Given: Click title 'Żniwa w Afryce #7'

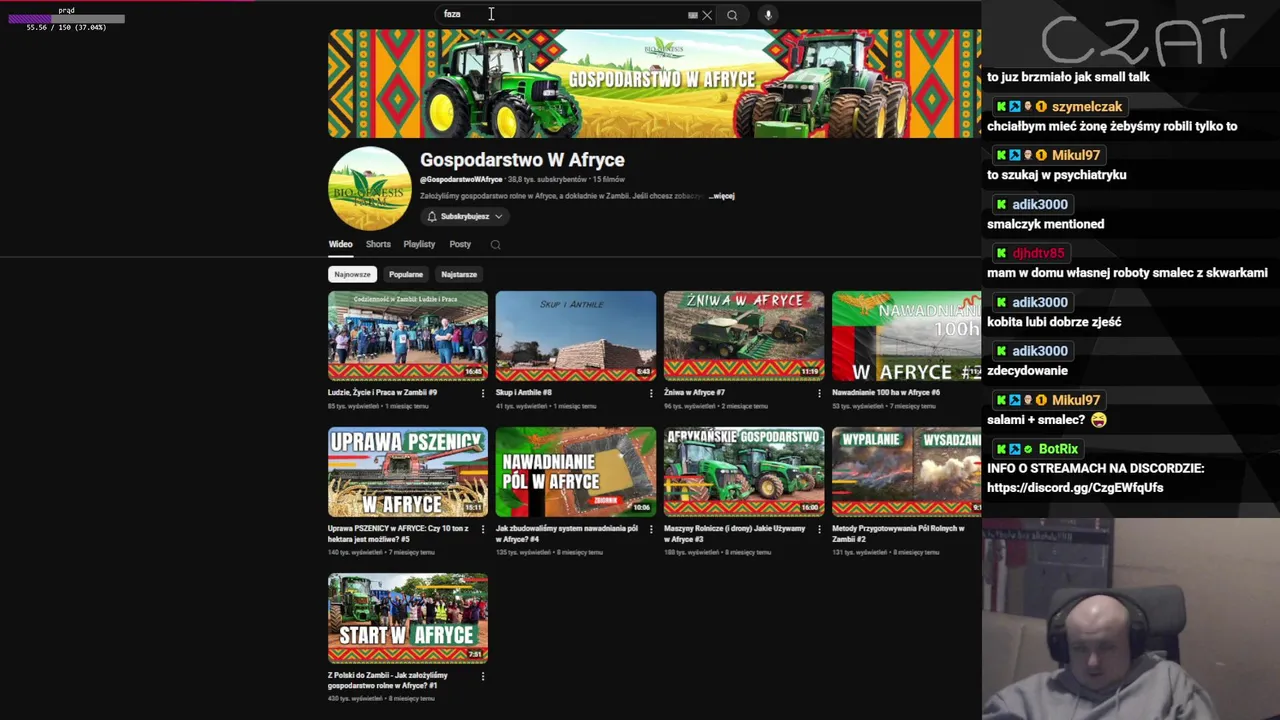Looking at the screenshot, I should [694, 393].
